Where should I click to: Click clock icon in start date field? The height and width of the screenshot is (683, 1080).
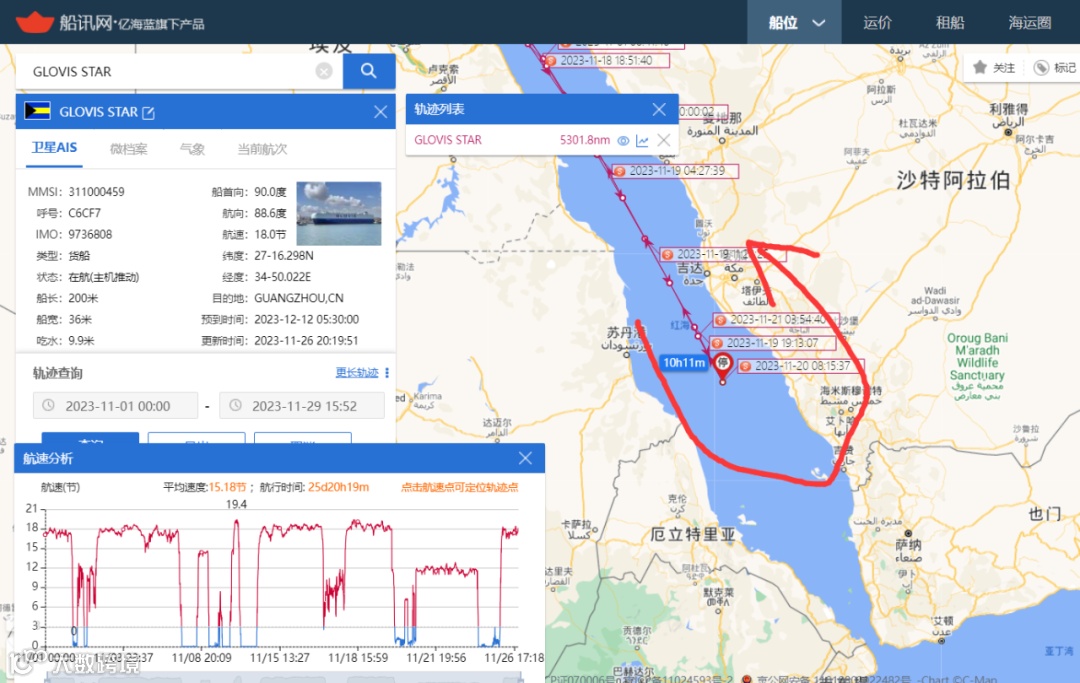(x=48, y=406)
